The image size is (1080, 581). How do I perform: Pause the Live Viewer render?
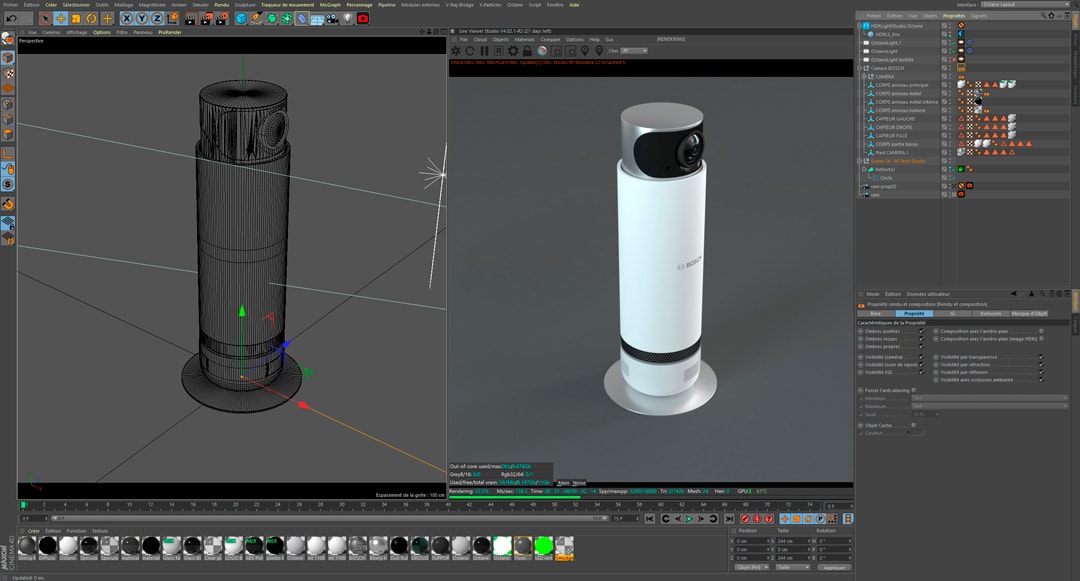pos(484,51)
